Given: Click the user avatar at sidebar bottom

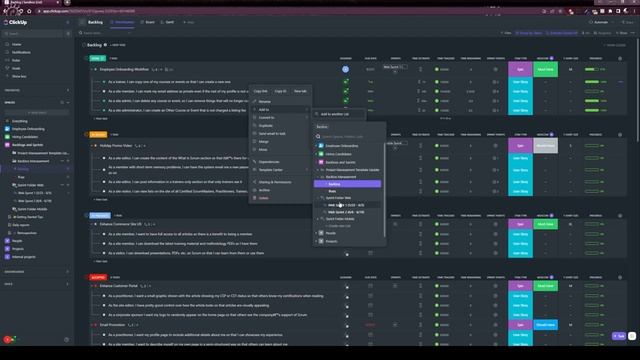Looking at the screenshot, I should (7, 339).
